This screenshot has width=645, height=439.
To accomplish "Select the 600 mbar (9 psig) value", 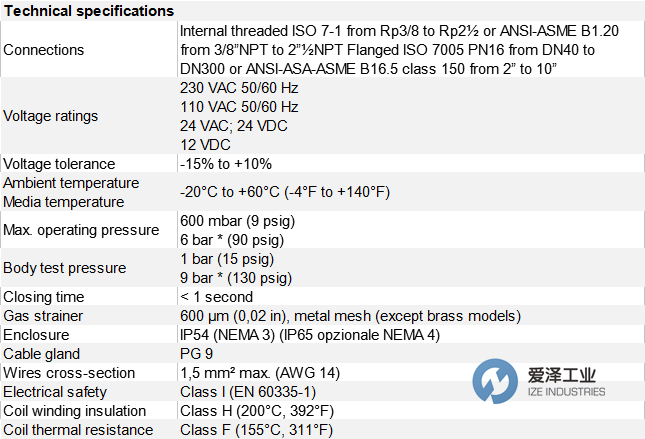I will coord(237,221).
